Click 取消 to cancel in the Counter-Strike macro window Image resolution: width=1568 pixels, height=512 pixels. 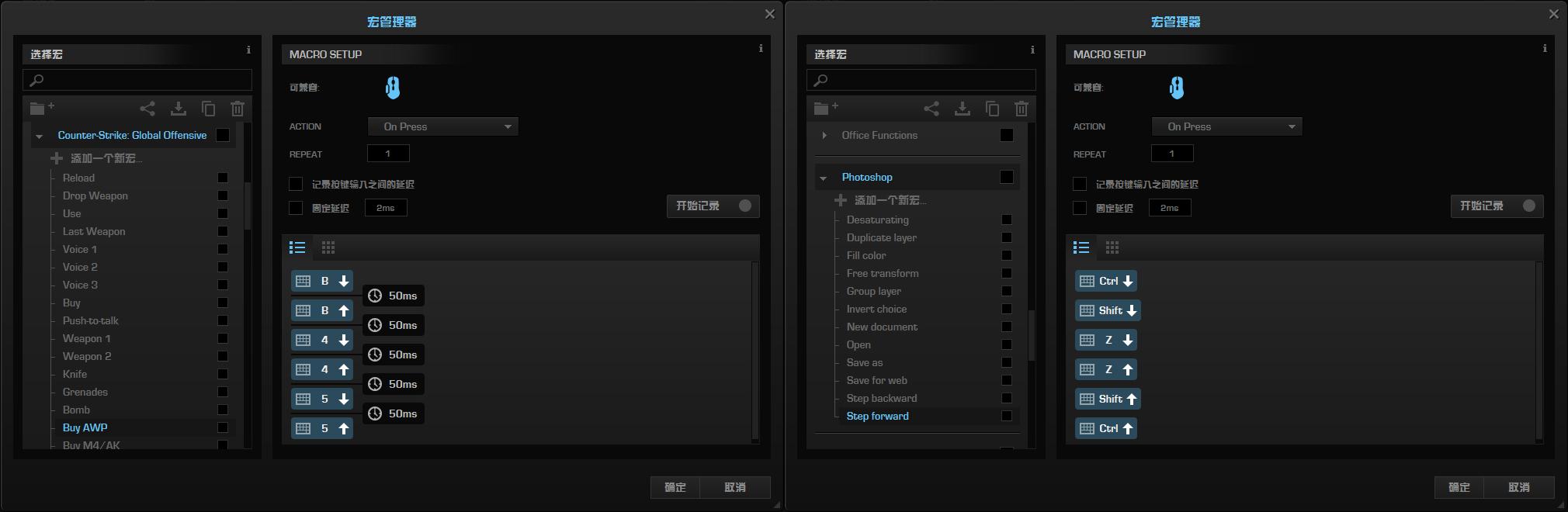pos(734,487)
